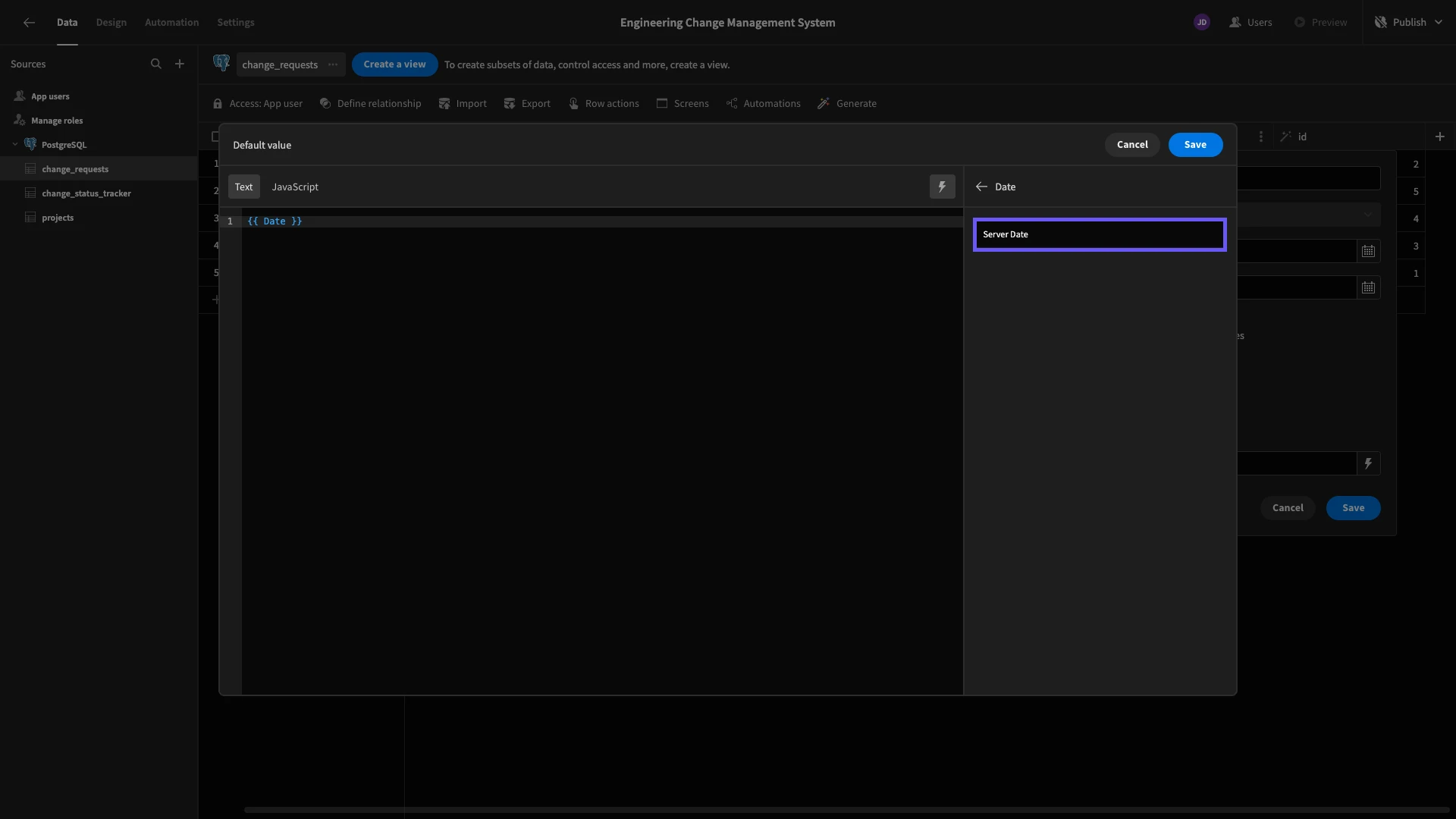Screen dimensions: 1456x819
Task: Add a new source with plus icon
Action: (x=180, y=64)
